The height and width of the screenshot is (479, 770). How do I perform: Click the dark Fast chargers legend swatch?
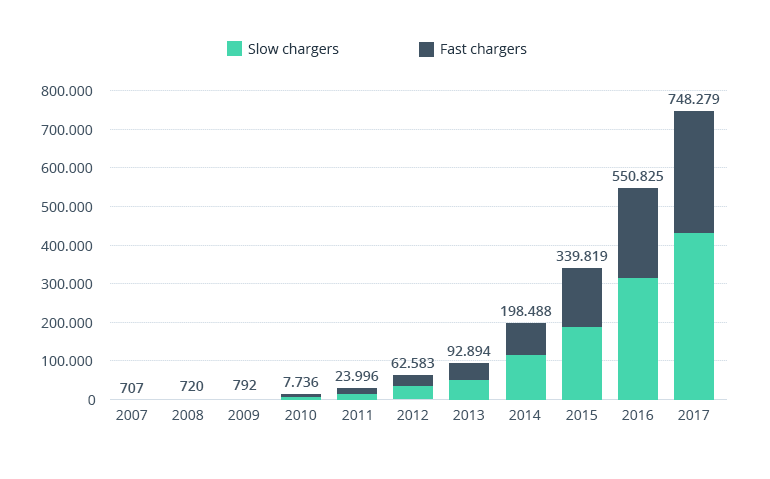point(426,49)
